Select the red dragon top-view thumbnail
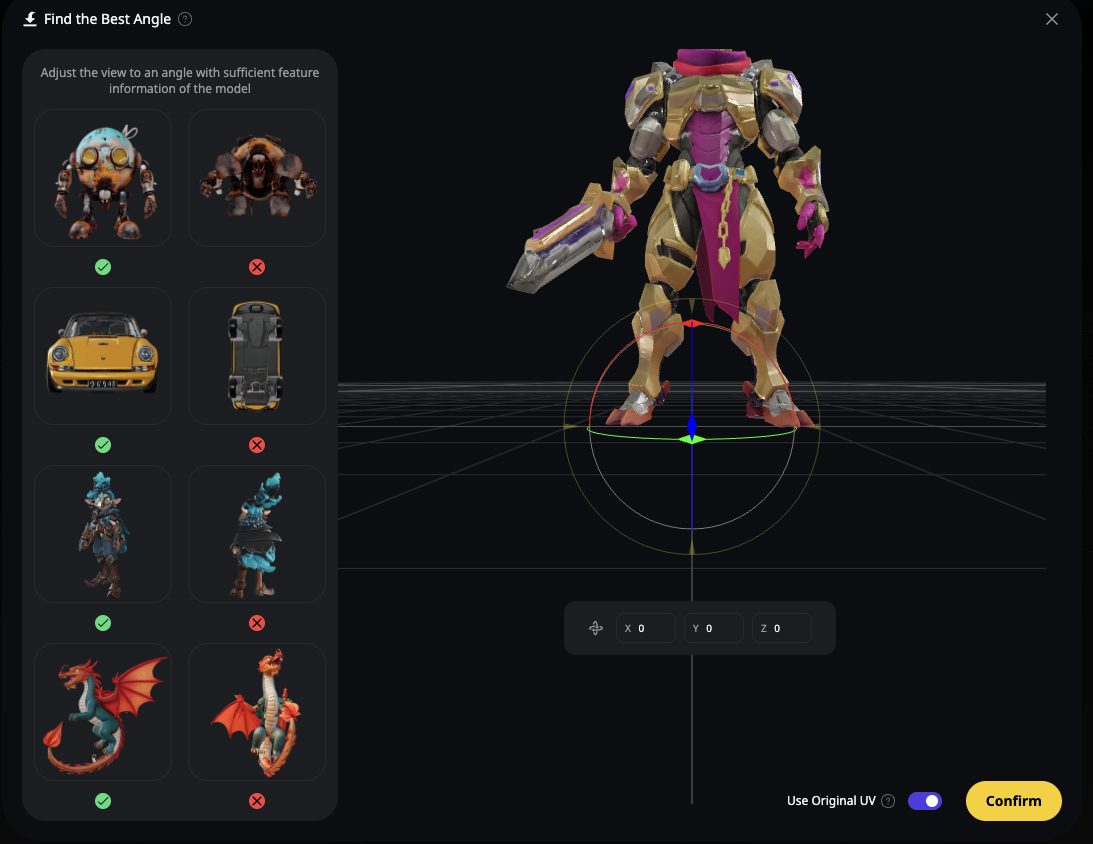The width and height of the screenshot is (1093, 844). point(257,712)
